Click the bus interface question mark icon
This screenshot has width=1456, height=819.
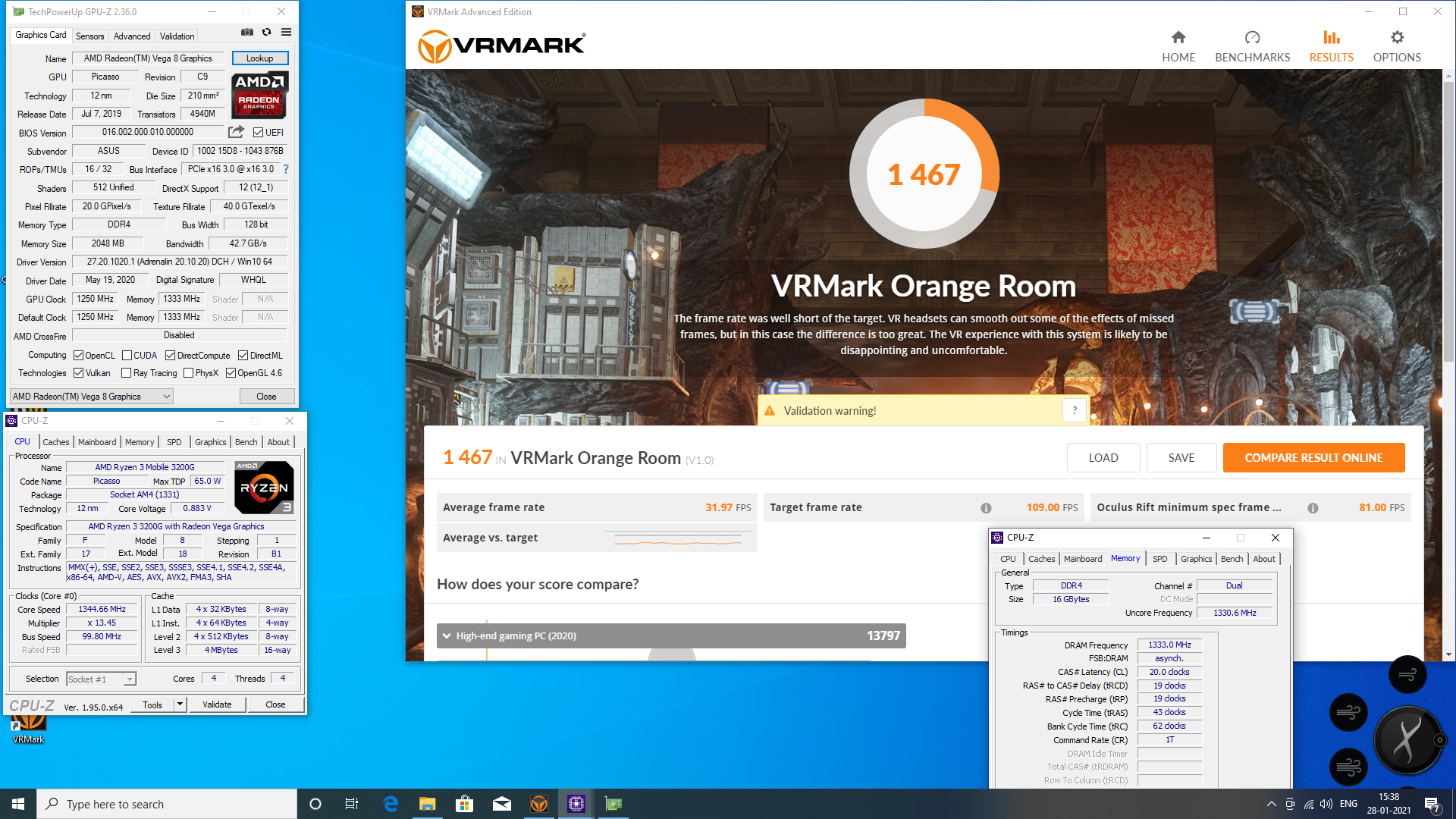click(286, 169)
